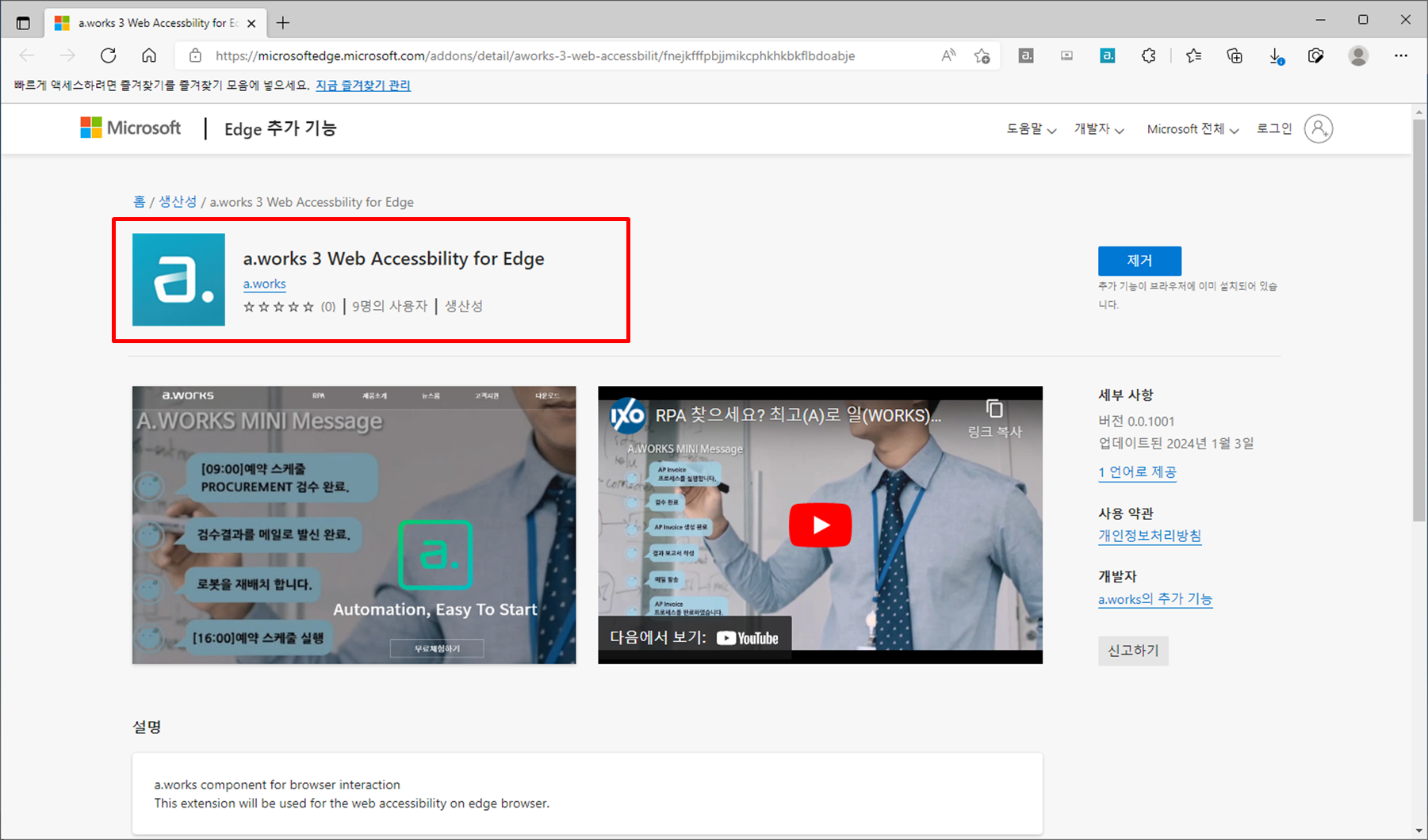Click '지금 즐겨찾기 관리' link

[x=363, y=86]
